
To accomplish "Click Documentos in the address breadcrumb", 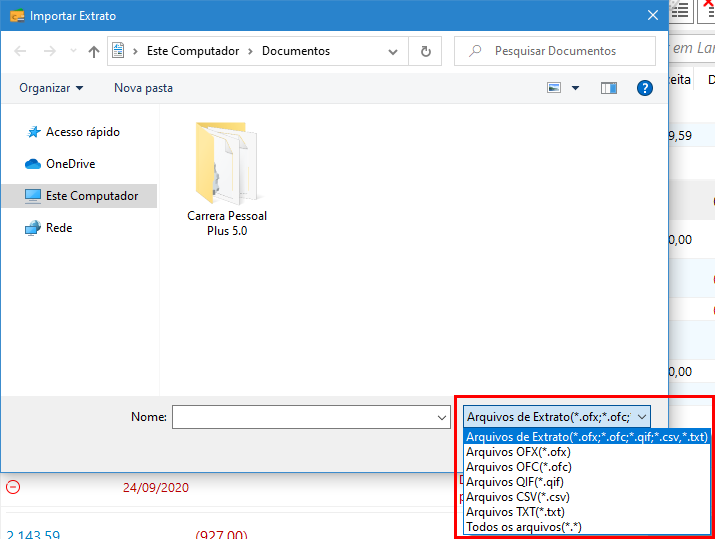I will [295, 51].
